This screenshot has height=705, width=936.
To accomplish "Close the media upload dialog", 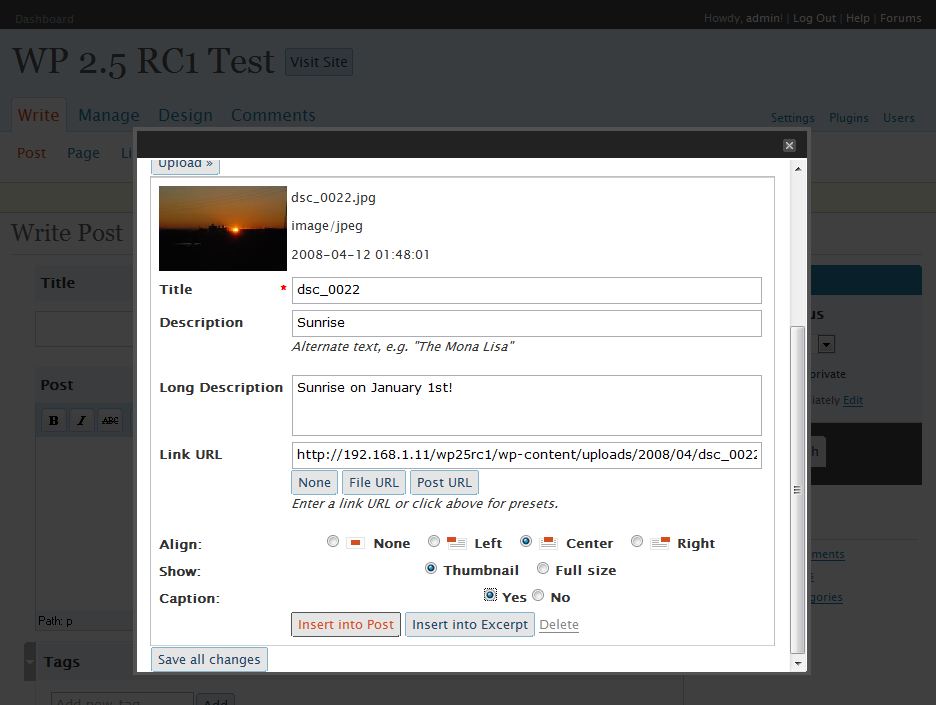I will (789, 146).
